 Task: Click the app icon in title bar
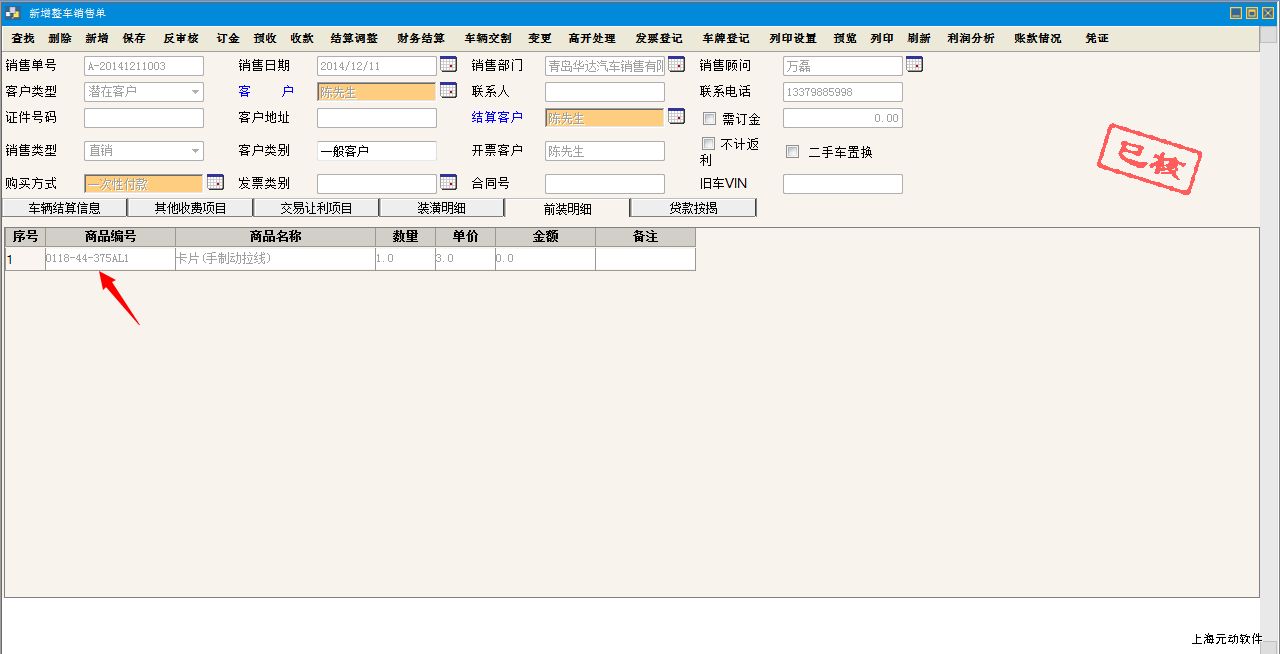tap(12, 13)
